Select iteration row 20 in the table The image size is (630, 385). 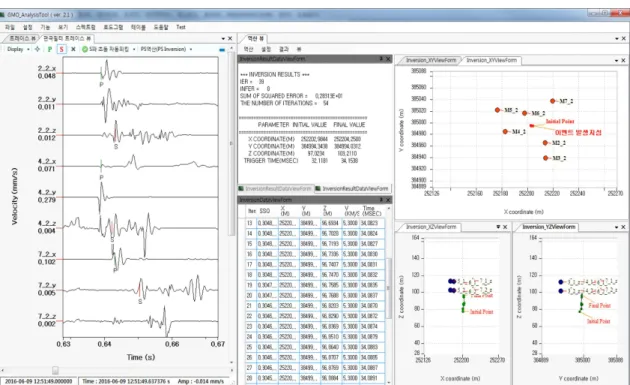click(315, 295)
